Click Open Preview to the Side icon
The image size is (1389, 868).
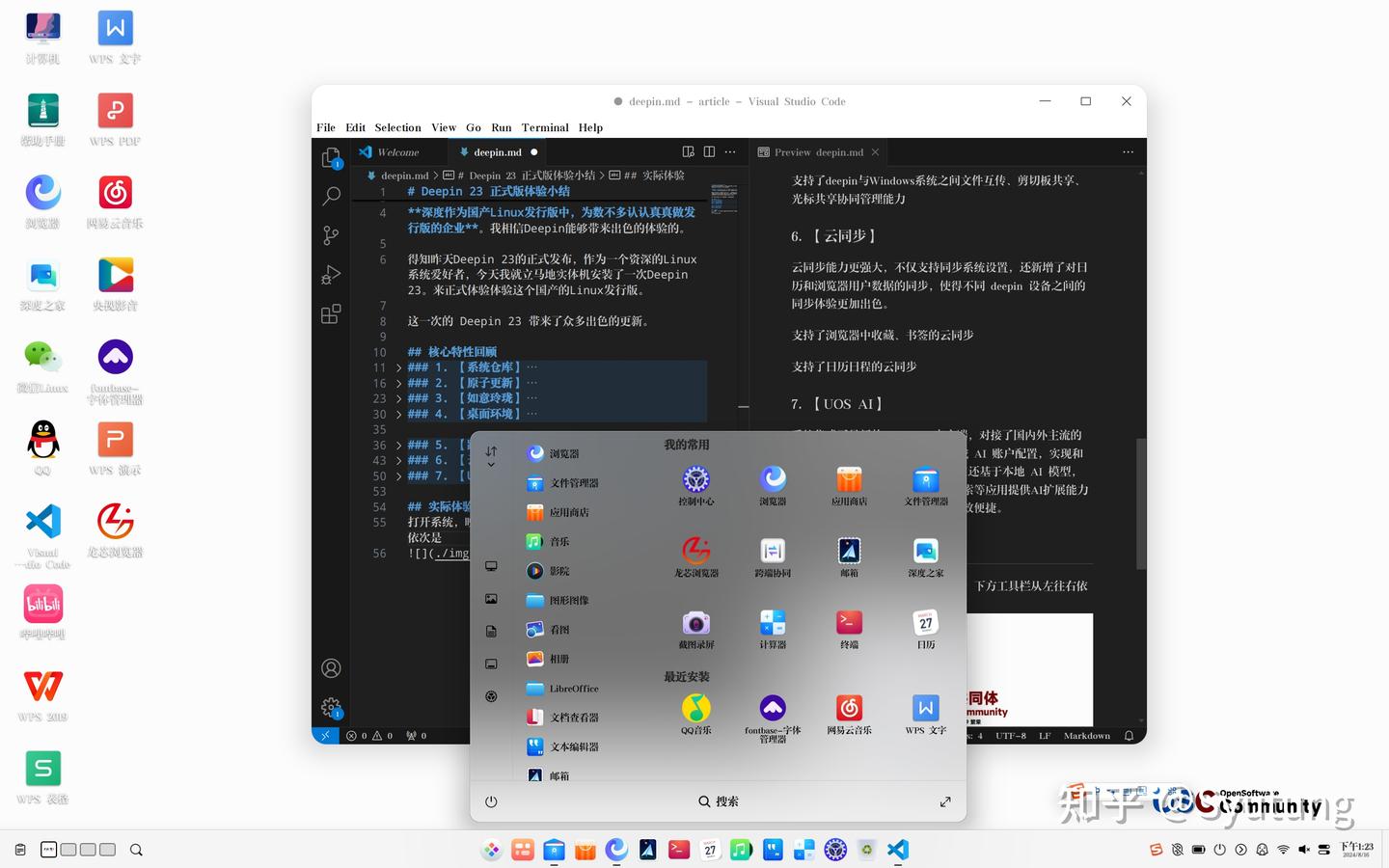(x=688, y=152)
